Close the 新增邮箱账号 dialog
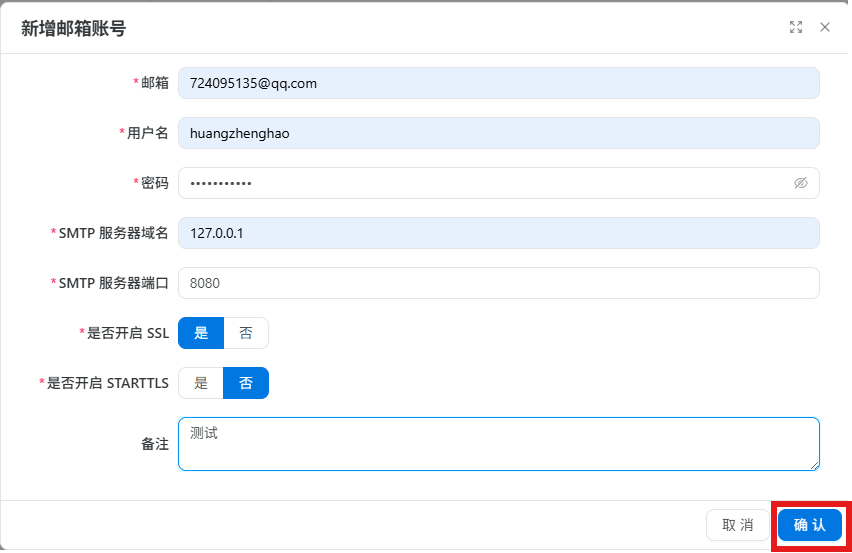 point(824,27)
